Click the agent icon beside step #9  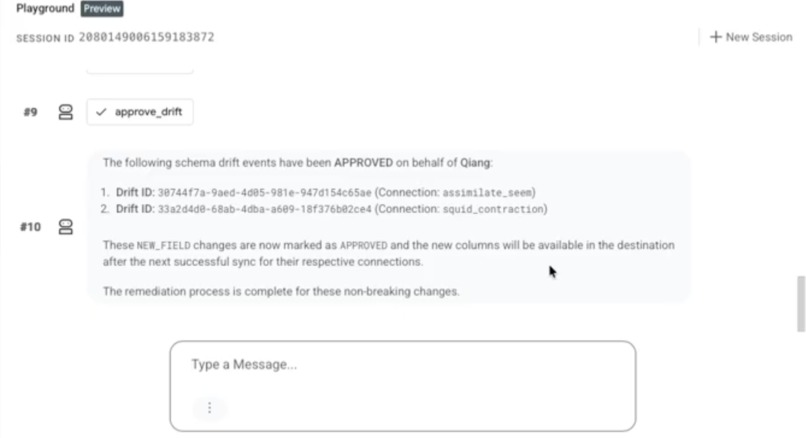click(x=66, y=112)
